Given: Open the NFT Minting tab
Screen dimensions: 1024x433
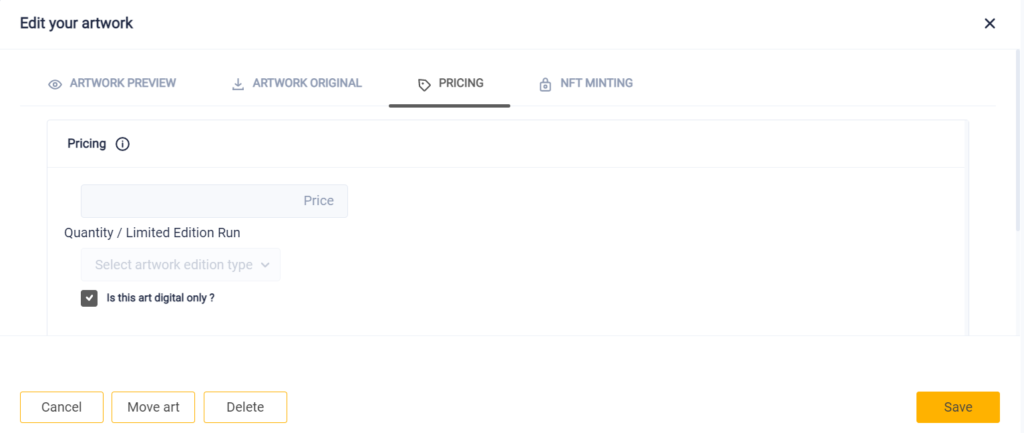Looking at the screenshot, I should (586, 84).
